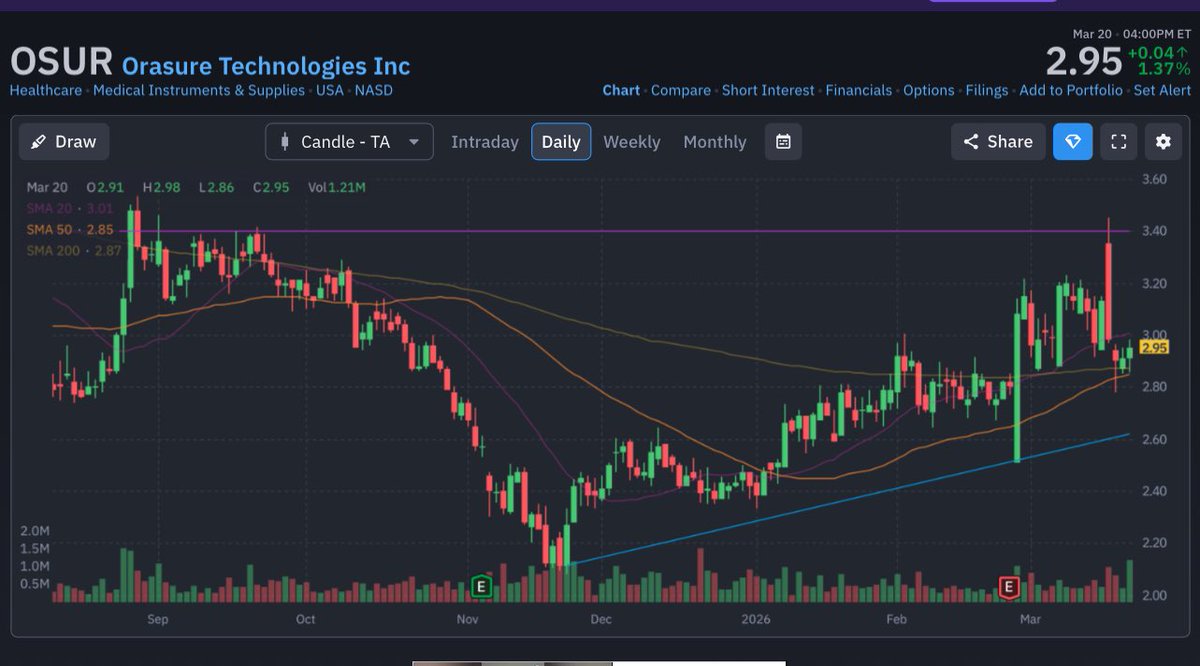Switch to Intraday timeframe

[485, 142]
